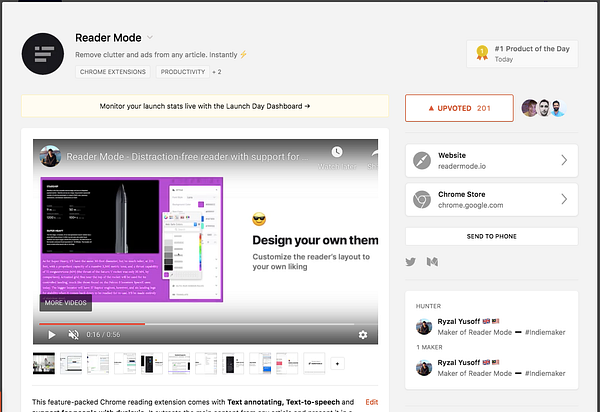The image size is (600, 412).
Task: Click the plus button to add media
Action: [x=338, y=364]
